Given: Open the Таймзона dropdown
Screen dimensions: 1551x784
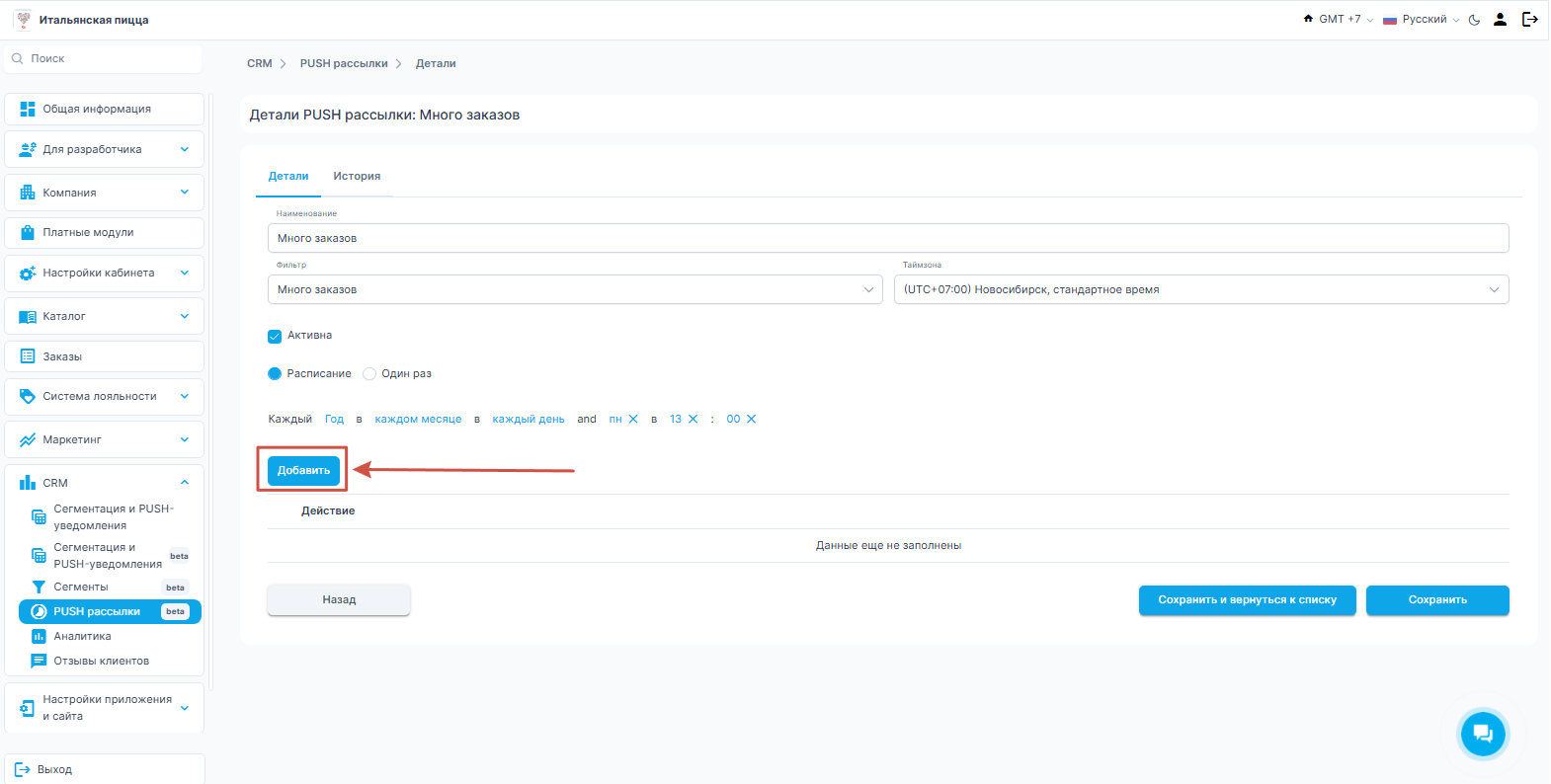Looking at the screenshot, I should click(1200, 289).
